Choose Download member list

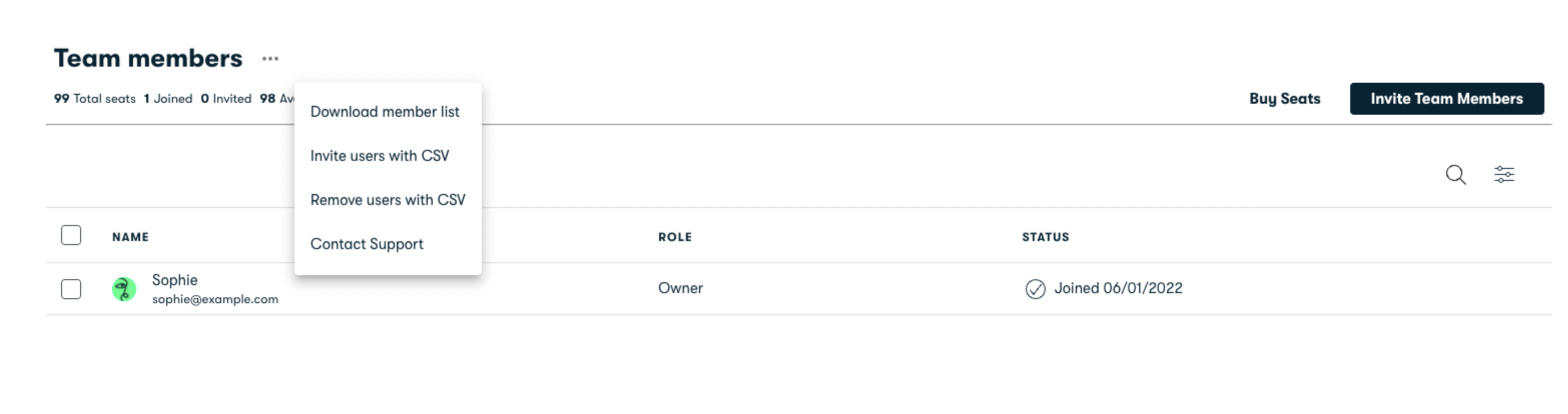(385, 112)
